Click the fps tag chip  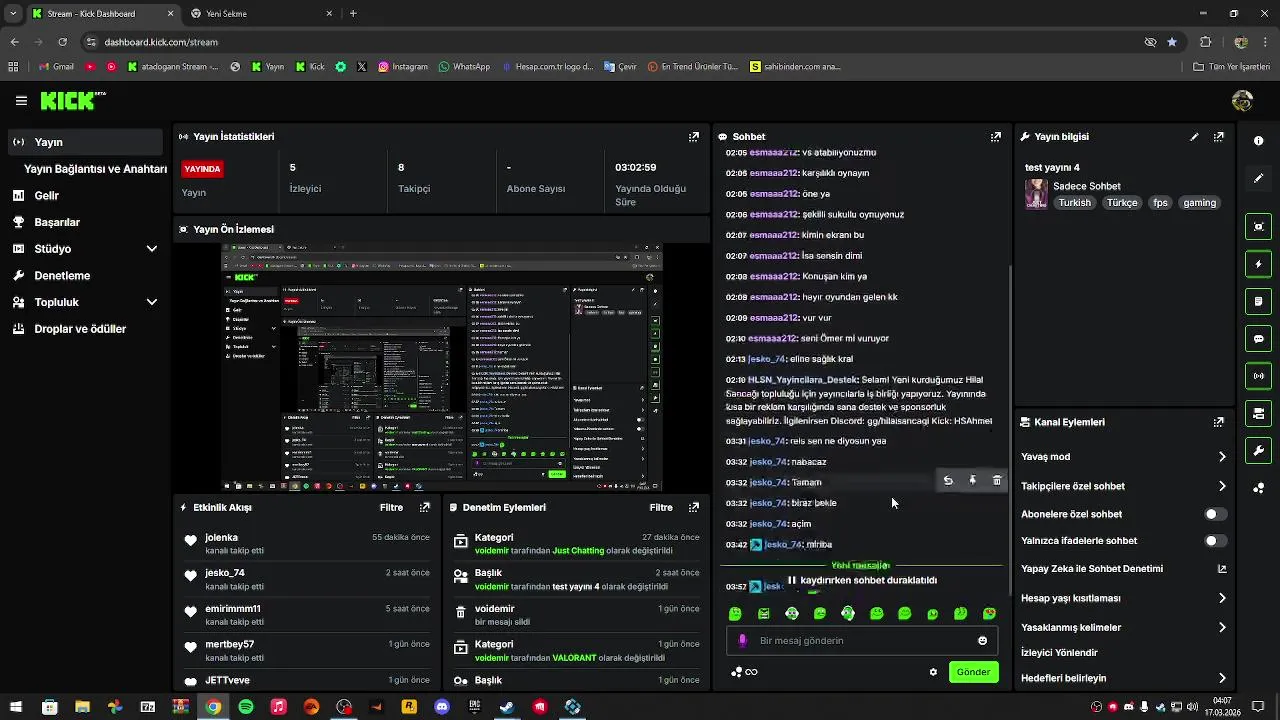[1160, 203]
